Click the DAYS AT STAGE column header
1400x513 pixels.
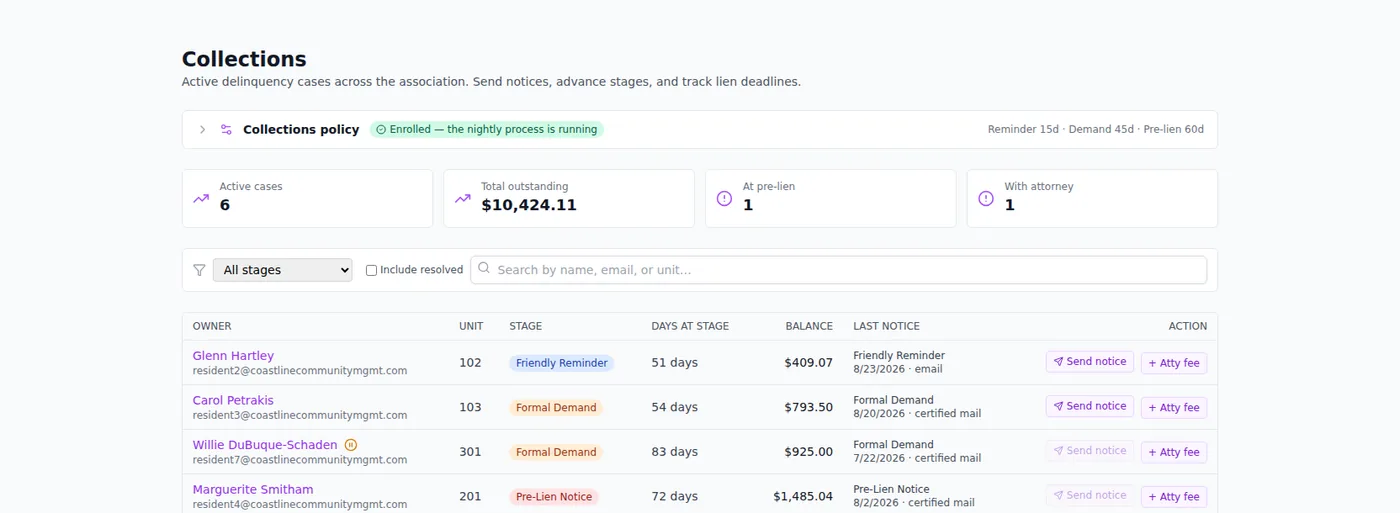coord(690,326)
